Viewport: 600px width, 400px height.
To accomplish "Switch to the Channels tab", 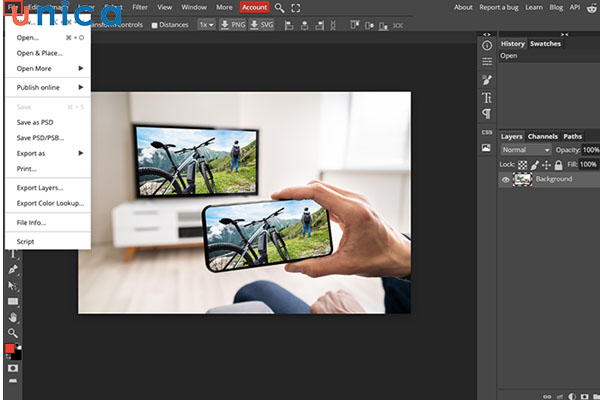I will [543, 136].
